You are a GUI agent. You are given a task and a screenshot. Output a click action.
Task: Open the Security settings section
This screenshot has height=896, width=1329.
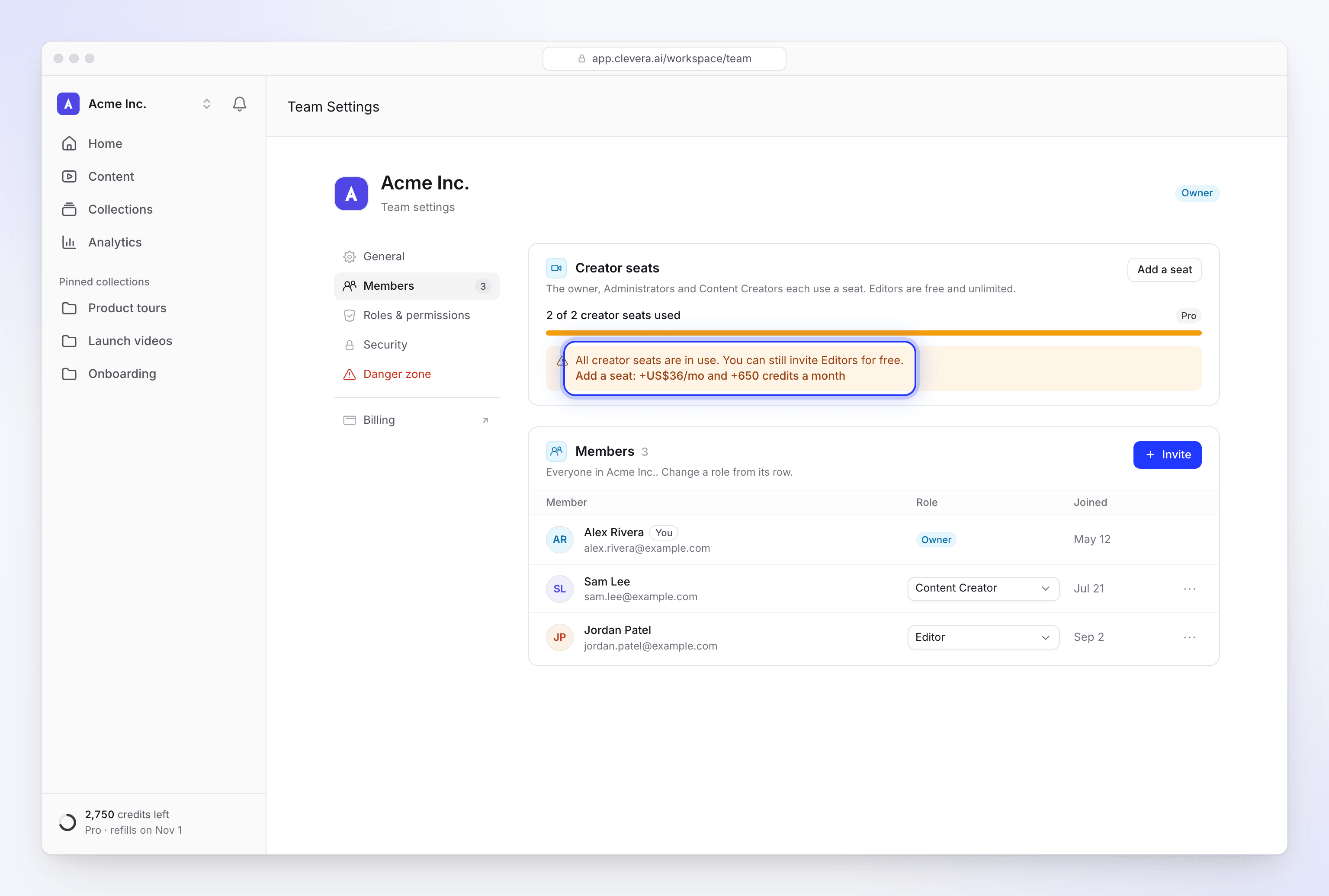(417, 345)
